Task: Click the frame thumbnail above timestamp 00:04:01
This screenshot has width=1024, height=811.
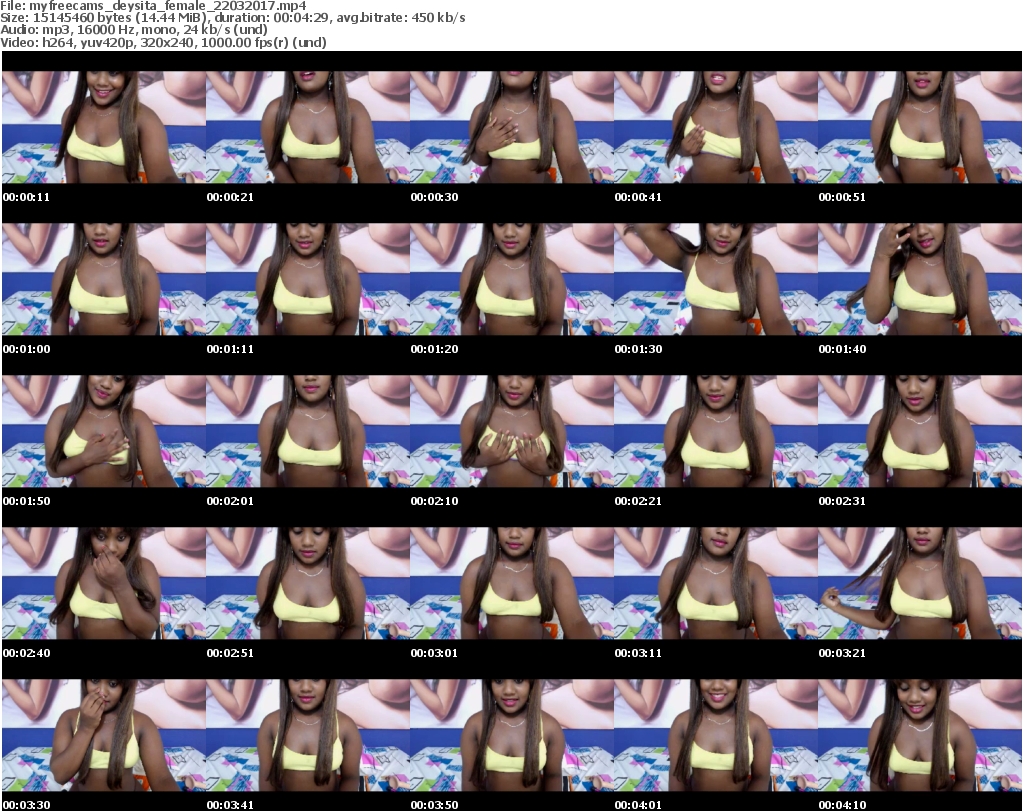Action: 716,735
